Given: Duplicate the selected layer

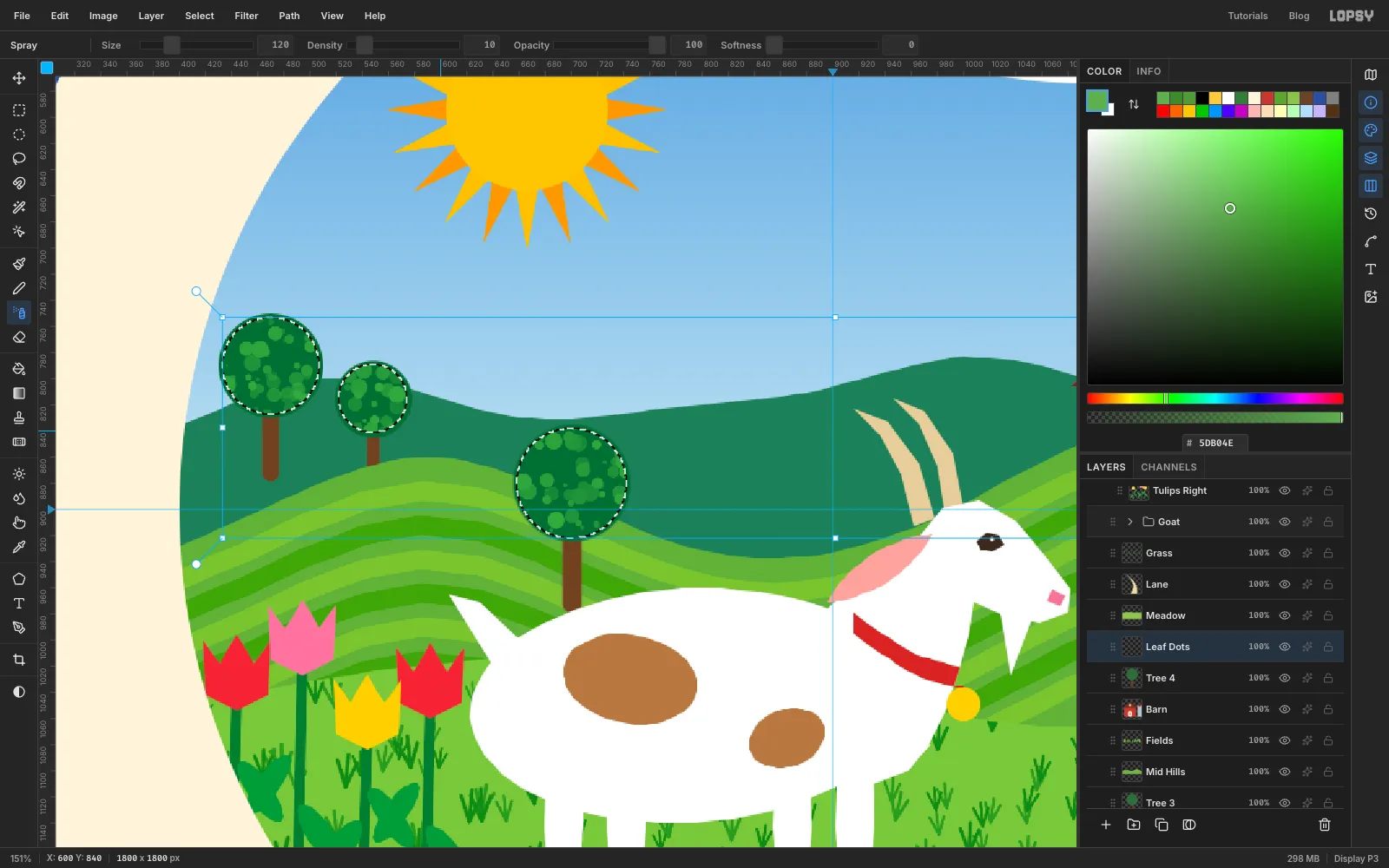Looking at the screenshot, I should tap(1162, 825).
